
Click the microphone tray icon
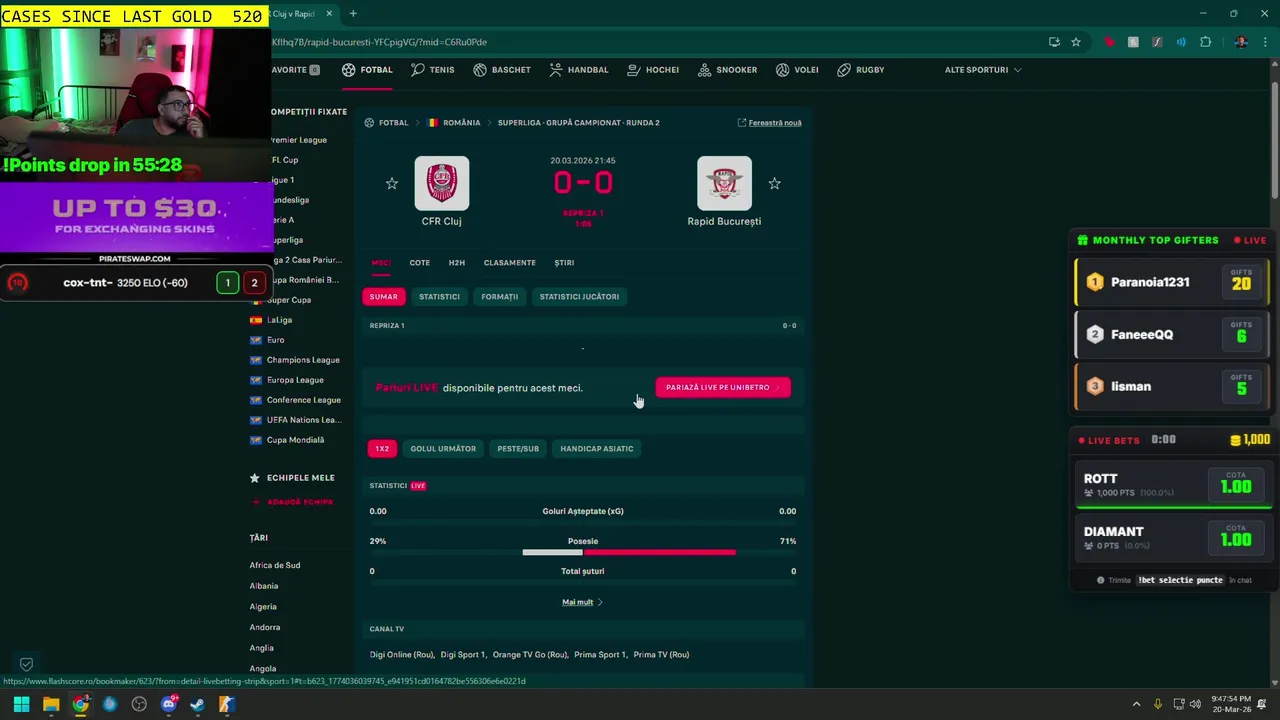1158,704
